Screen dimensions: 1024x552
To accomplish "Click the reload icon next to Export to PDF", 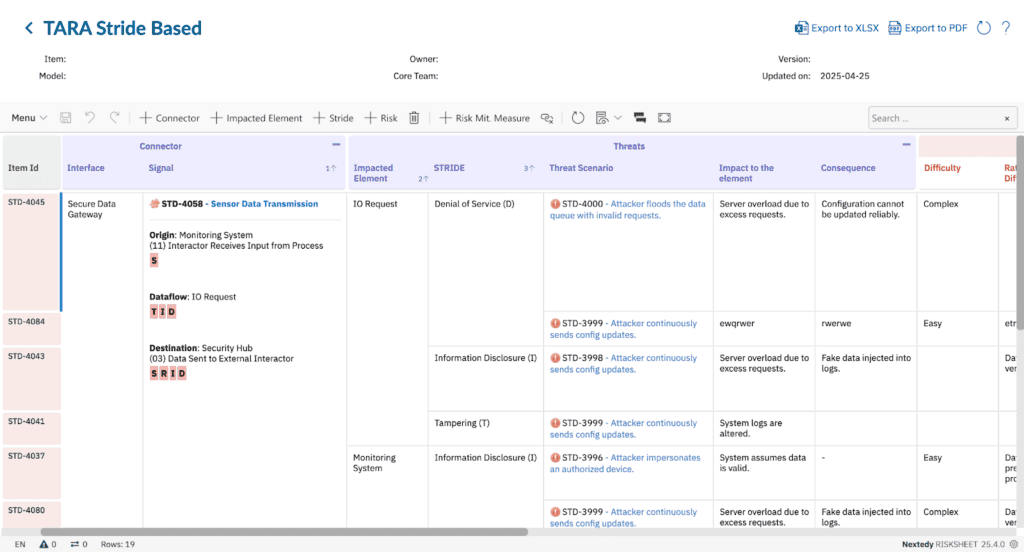I will tap(983, 28).
